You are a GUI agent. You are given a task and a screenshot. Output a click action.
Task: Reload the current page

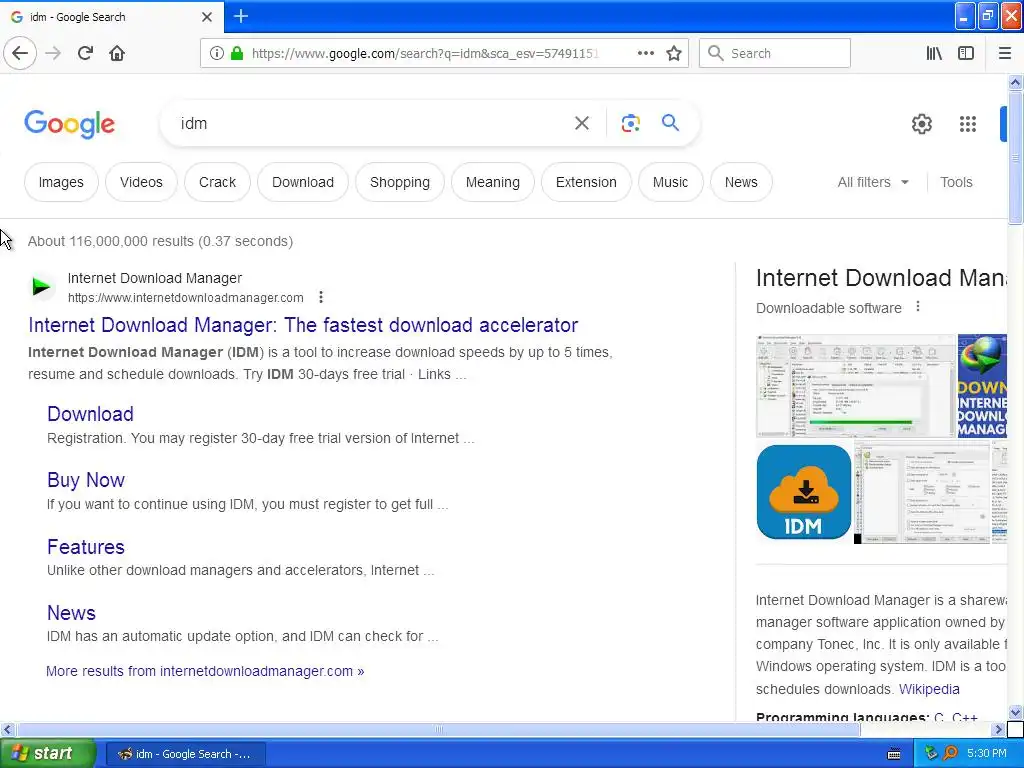[85, 54]
